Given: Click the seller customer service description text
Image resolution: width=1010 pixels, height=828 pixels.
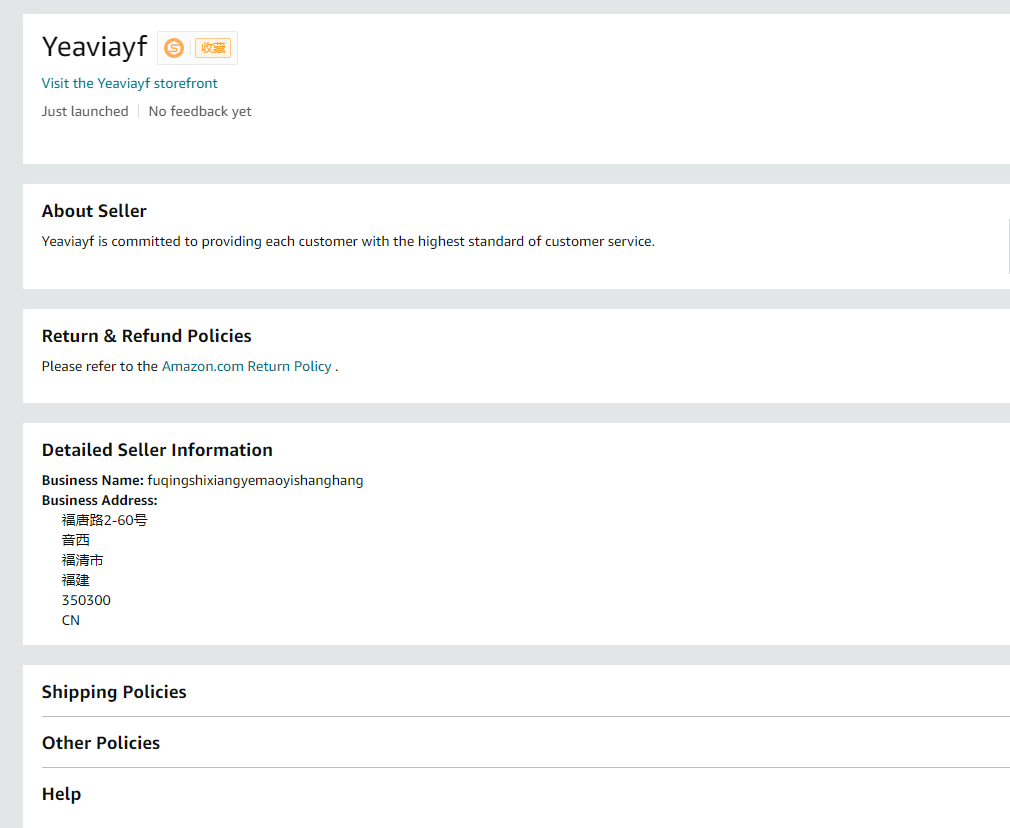Looking at the screenshot, I should (348, 241).
